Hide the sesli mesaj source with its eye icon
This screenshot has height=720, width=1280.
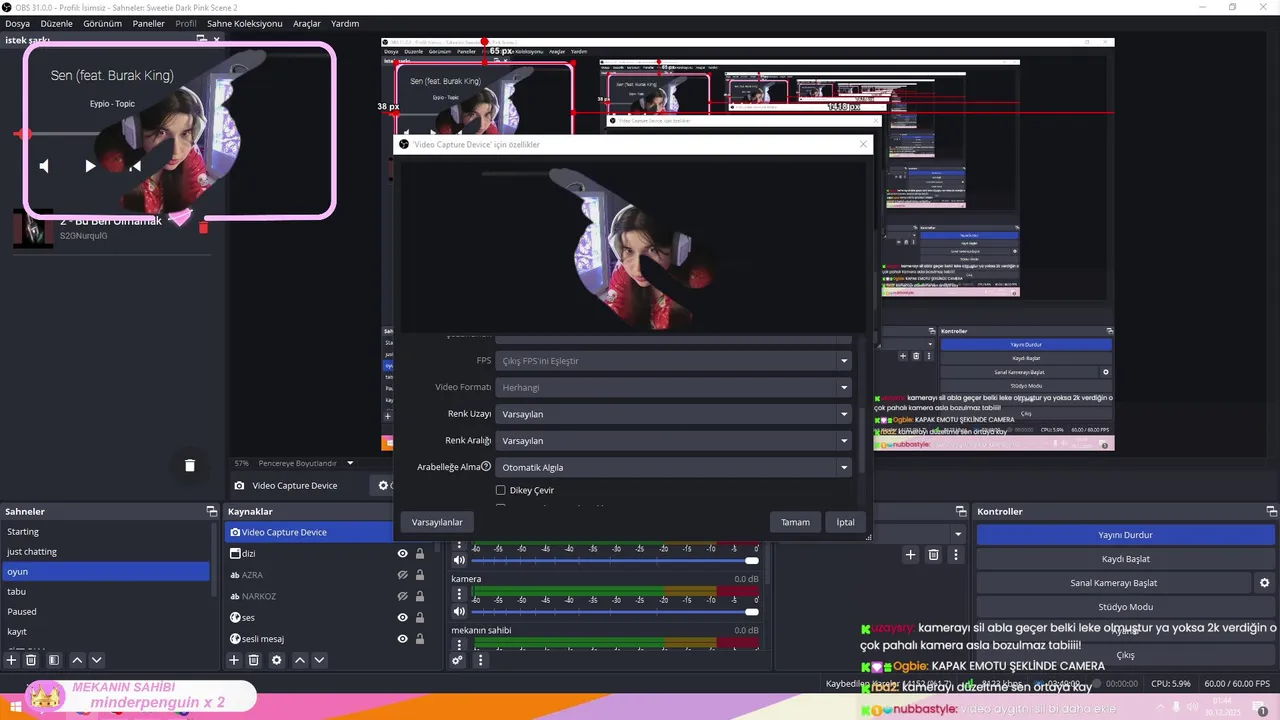pos(403,639)
